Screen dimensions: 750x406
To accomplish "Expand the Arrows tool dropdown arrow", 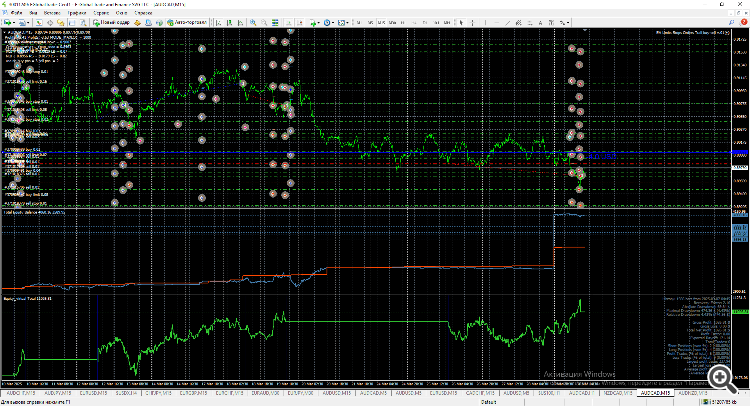I will click(x=568, y=22).
